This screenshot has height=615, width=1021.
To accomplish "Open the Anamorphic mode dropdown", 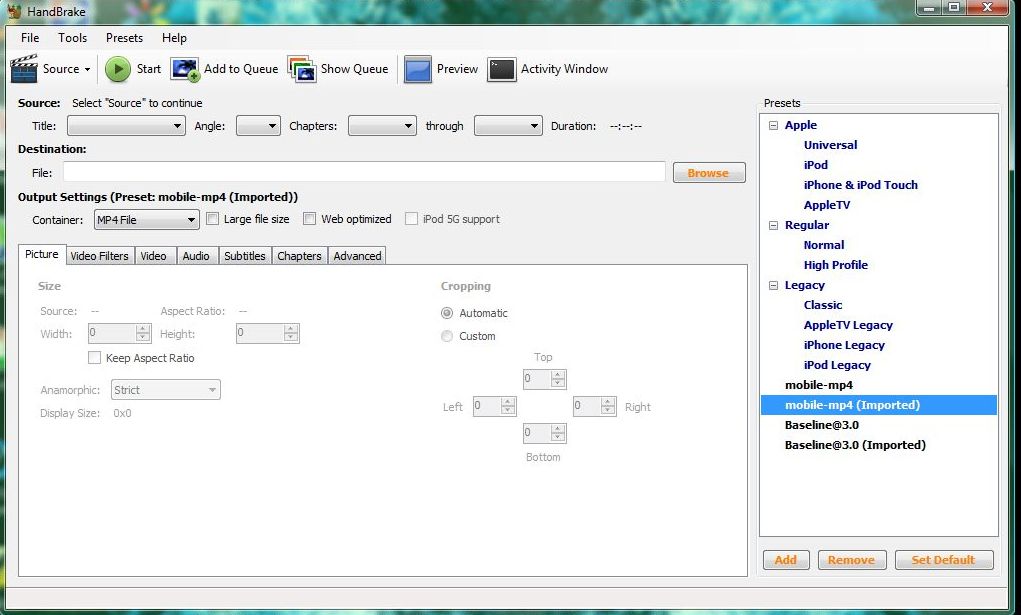I will click(214, 389).
